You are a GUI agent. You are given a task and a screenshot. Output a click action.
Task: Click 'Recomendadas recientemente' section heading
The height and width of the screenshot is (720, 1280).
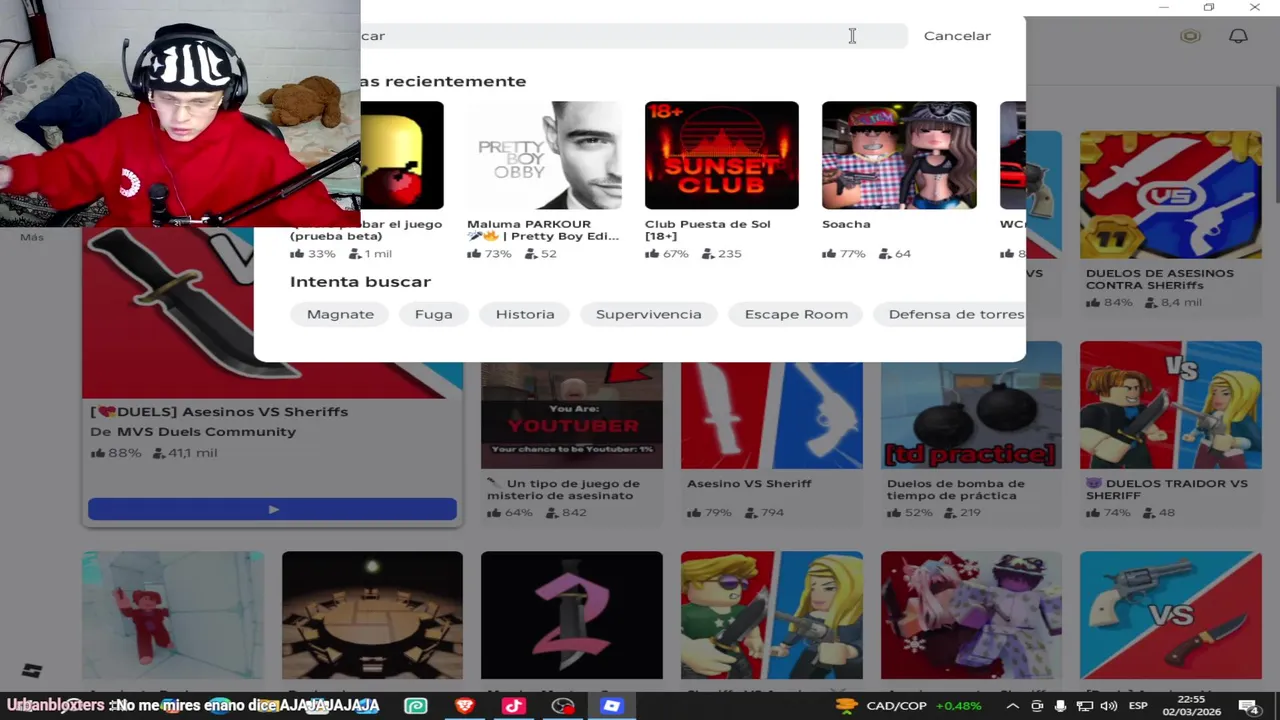443,81
